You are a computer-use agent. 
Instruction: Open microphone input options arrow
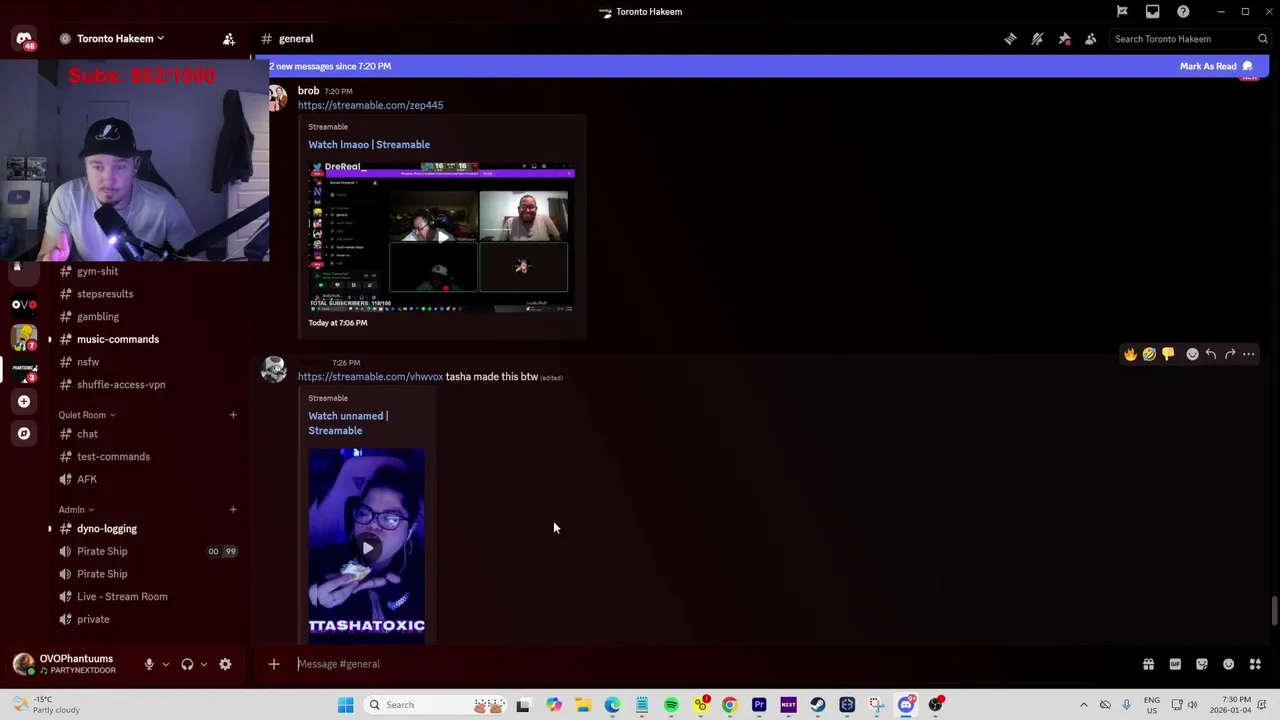(x=165, y=664)
